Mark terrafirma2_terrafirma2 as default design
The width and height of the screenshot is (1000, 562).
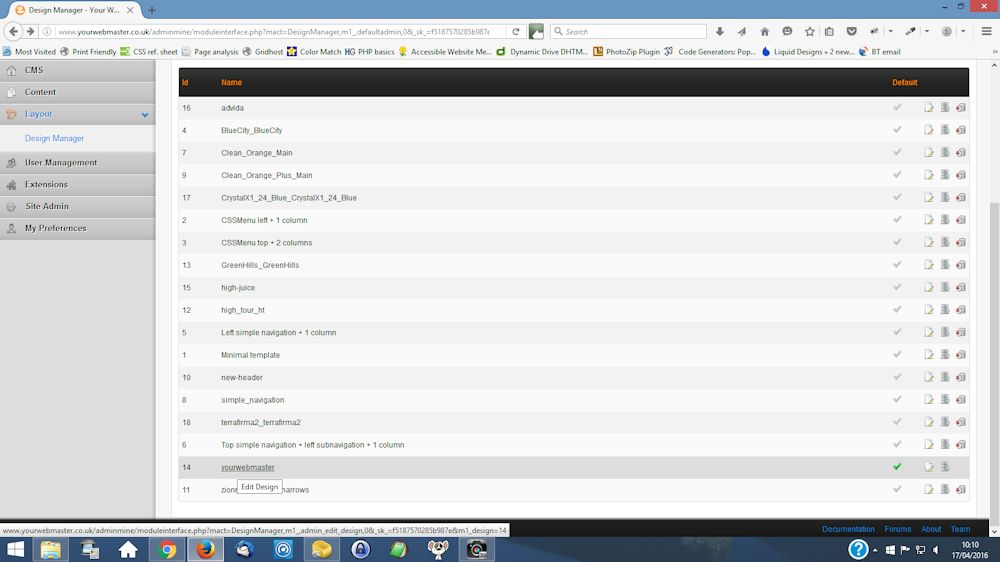click(897, 422)
